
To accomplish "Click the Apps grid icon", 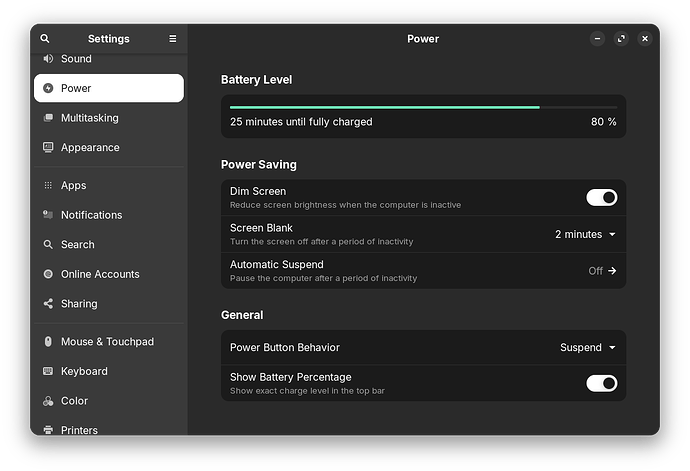I will click(x=48, y=186).
